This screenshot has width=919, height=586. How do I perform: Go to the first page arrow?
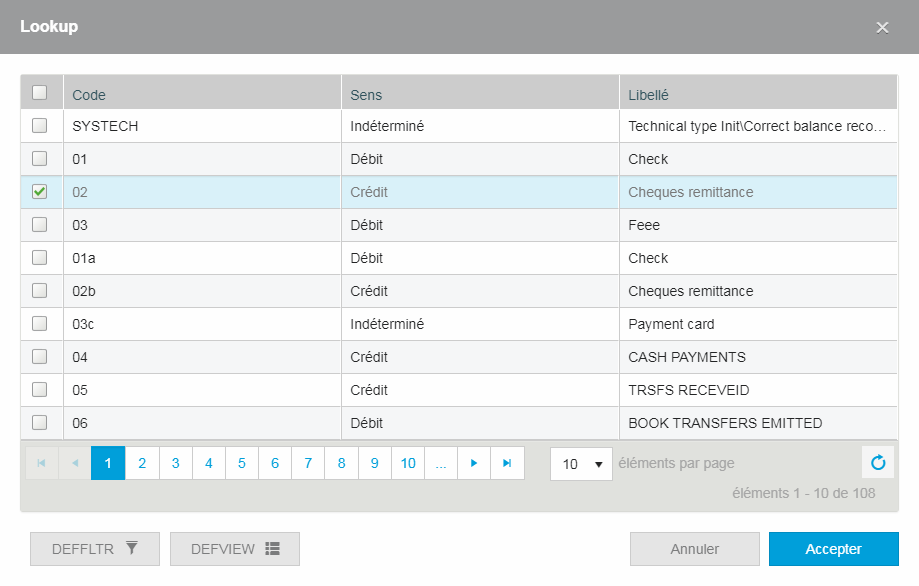[42, 463]
